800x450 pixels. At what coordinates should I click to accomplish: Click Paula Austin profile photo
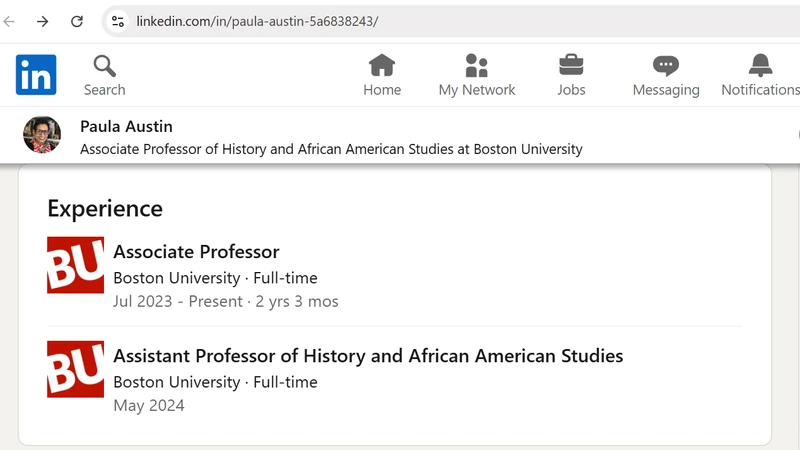tap(42, 135)
